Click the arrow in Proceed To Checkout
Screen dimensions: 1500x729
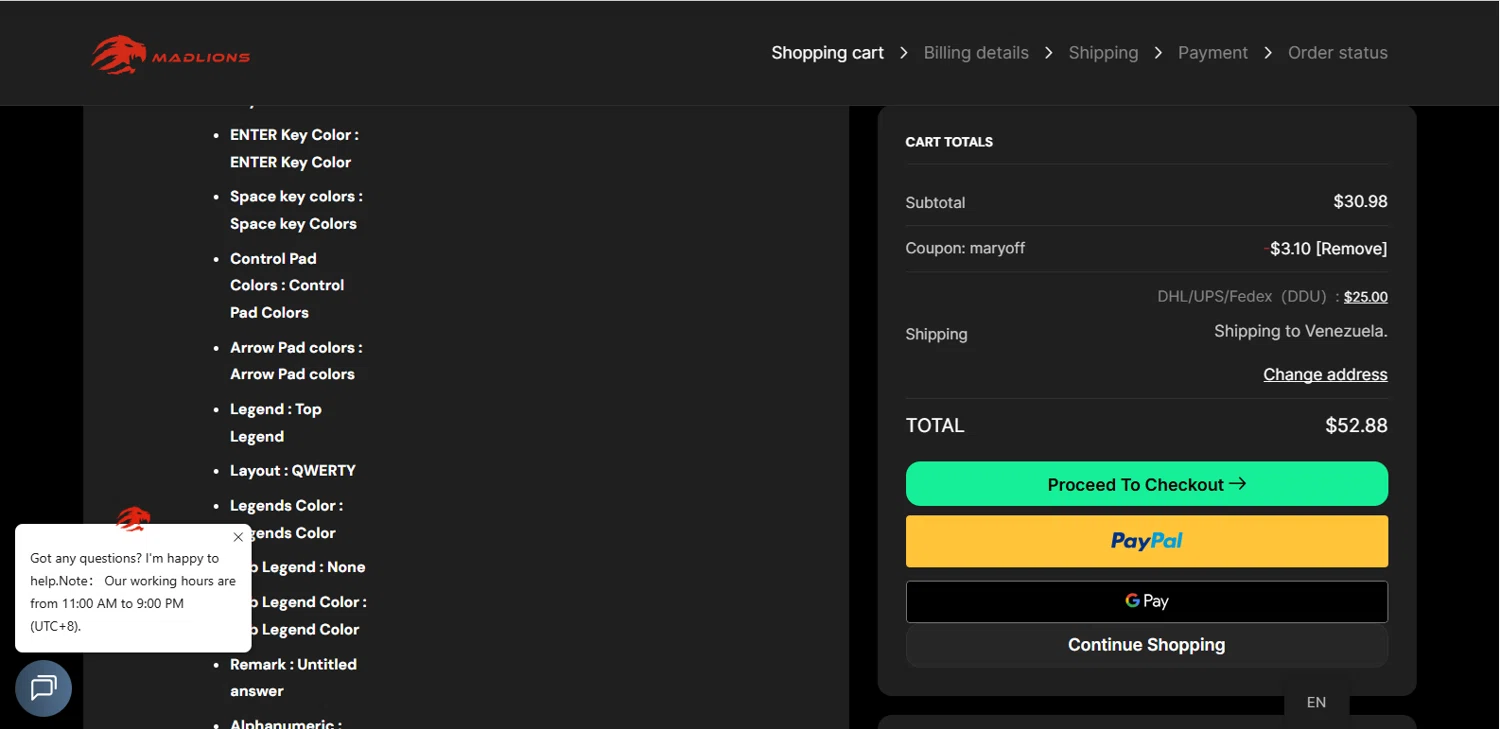pos(1238,484)
